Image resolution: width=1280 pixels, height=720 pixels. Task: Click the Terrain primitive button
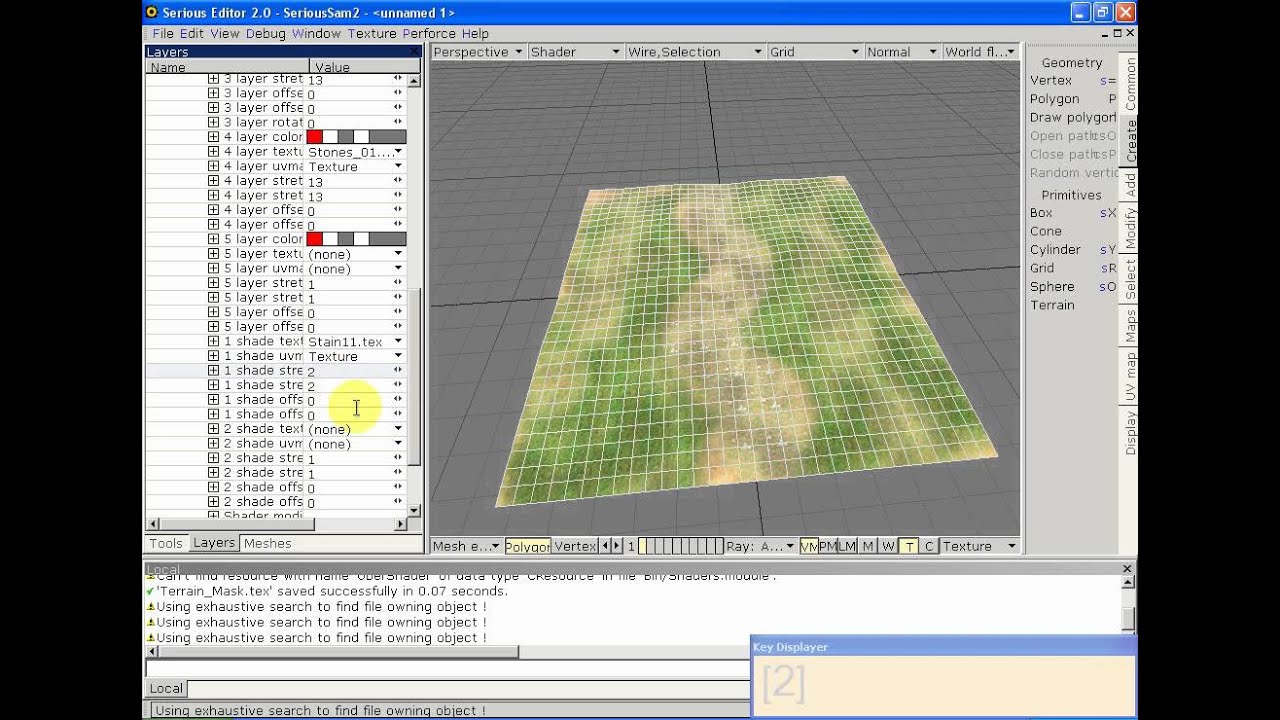click(1052, 305)
